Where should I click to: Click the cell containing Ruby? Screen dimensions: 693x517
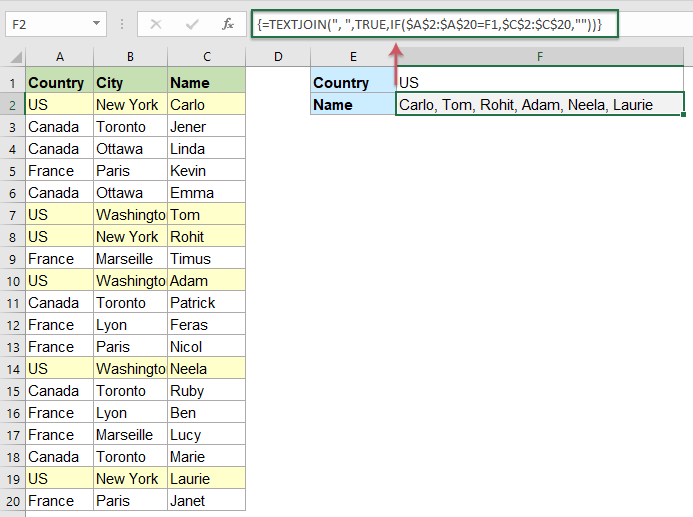(x=206, y=391)
